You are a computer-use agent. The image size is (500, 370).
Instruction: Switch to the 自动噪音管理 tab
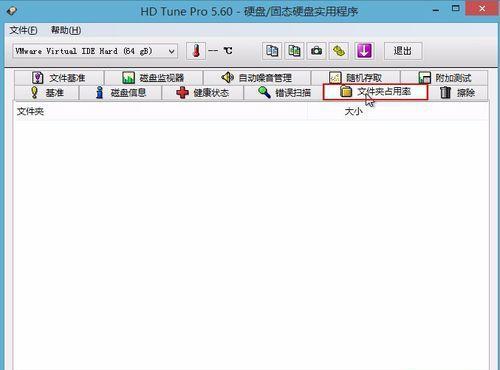pyautogui.click(x=257, y=78)
